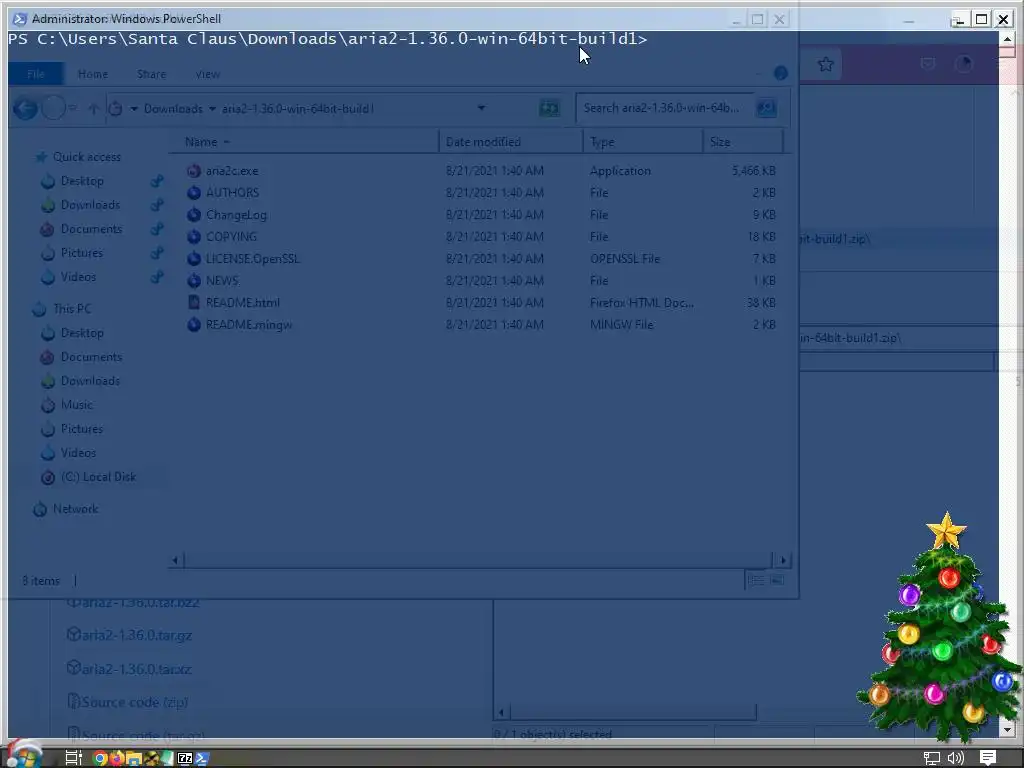Click the Back arrow in Explorer
The width and height of the screenshot is (1024, 768).
pyautogui.click(x=25, y=108)
